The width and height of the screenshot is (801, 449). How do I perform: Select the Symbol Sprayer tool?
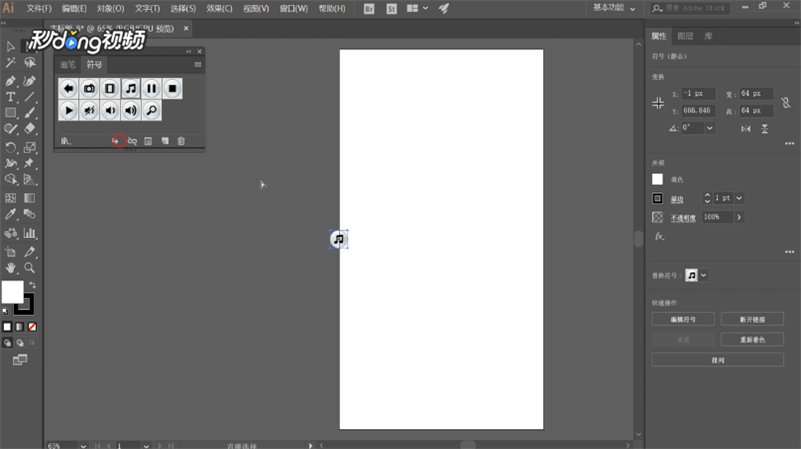[x=10, y=233]
